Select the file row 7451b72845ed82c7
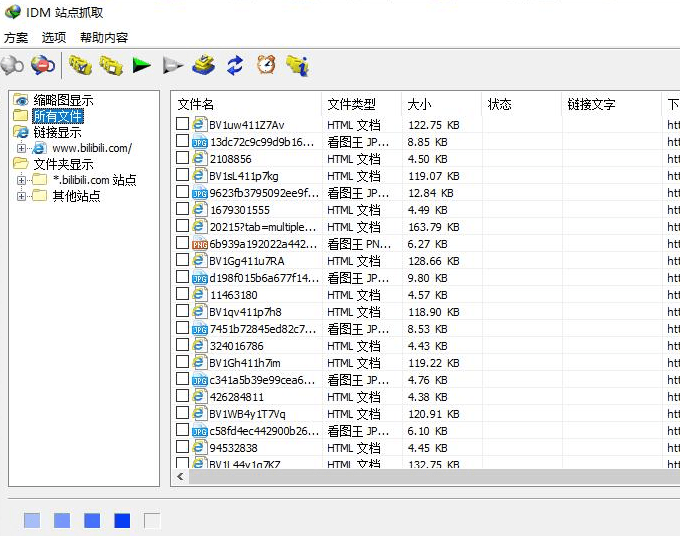 [427, 329]
